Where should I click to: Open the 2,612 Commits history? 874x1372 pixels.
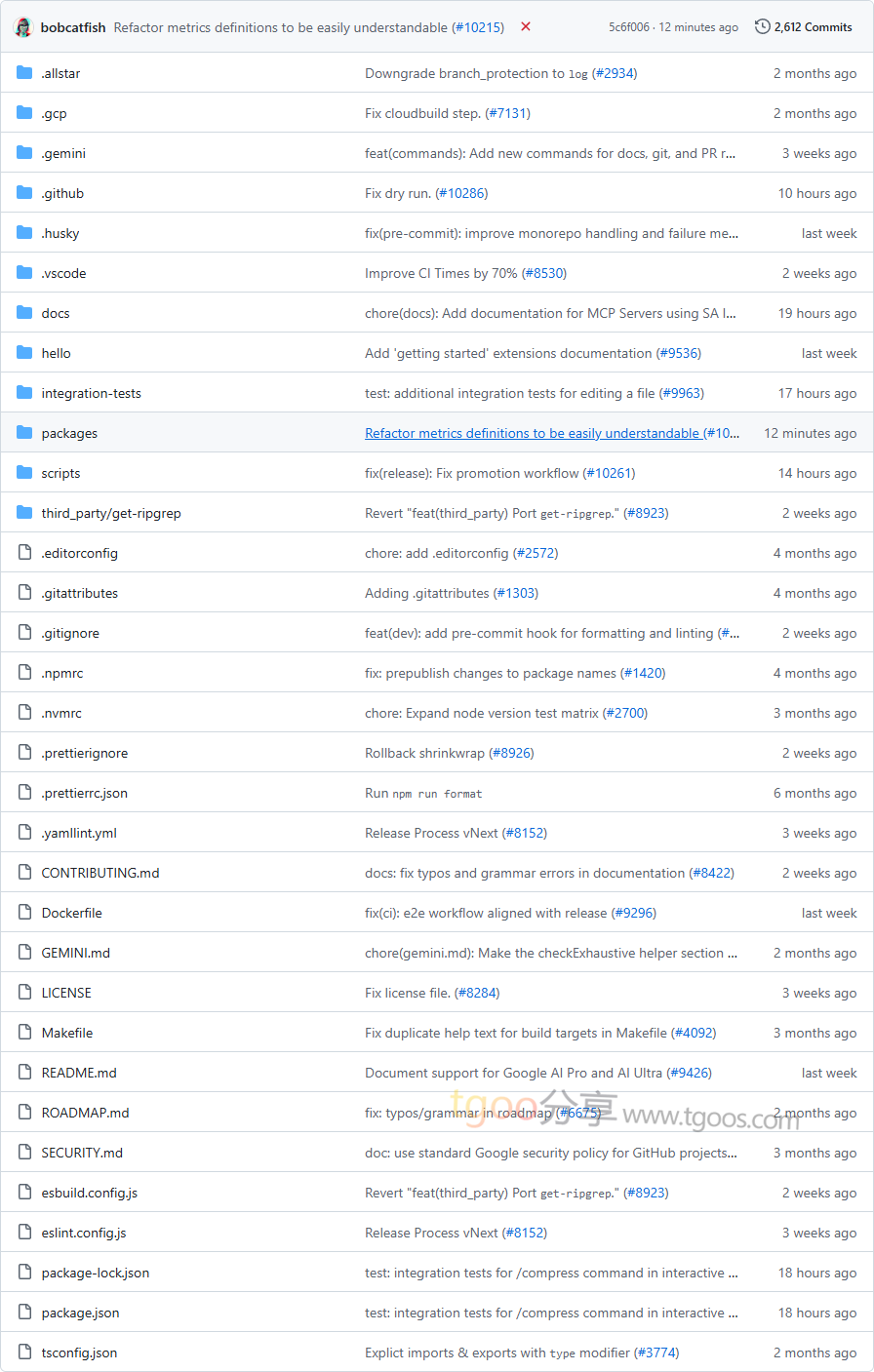(813, 27)
